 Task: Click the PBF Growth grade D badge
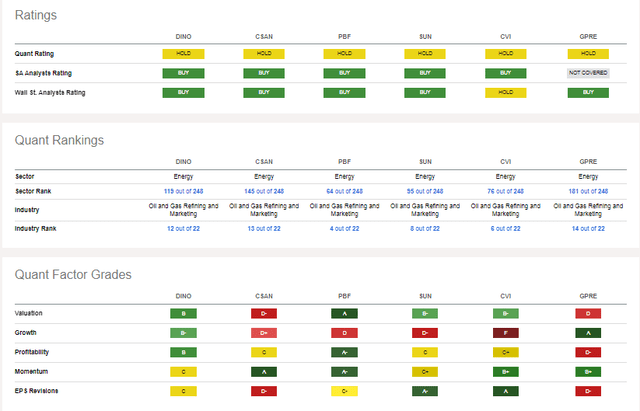pyautogui.click(x=344, y=333)
